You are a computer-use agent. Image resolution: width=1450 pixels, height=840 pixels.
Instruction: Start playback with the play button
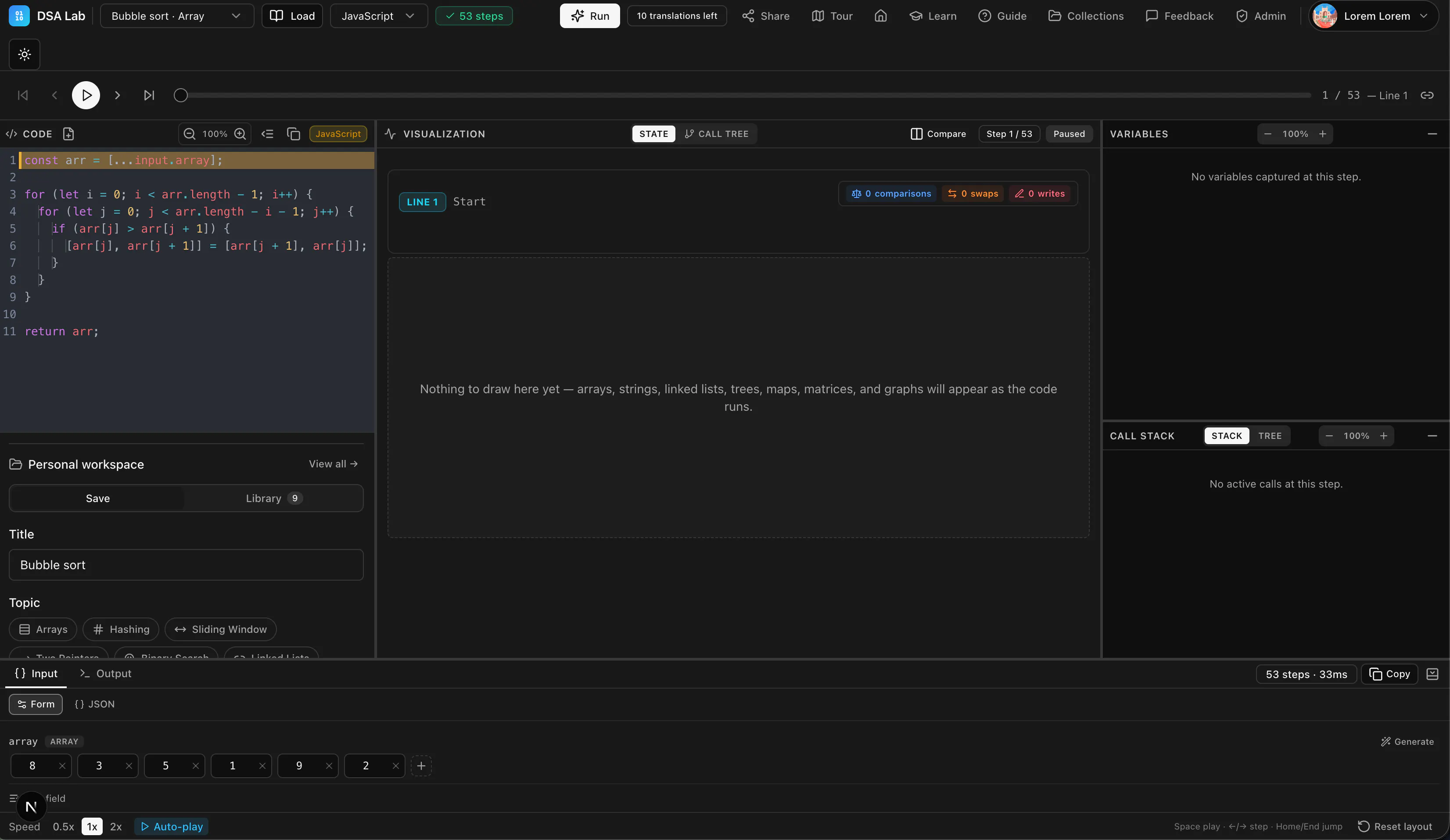pyautogui.click(x=86, y=96)
